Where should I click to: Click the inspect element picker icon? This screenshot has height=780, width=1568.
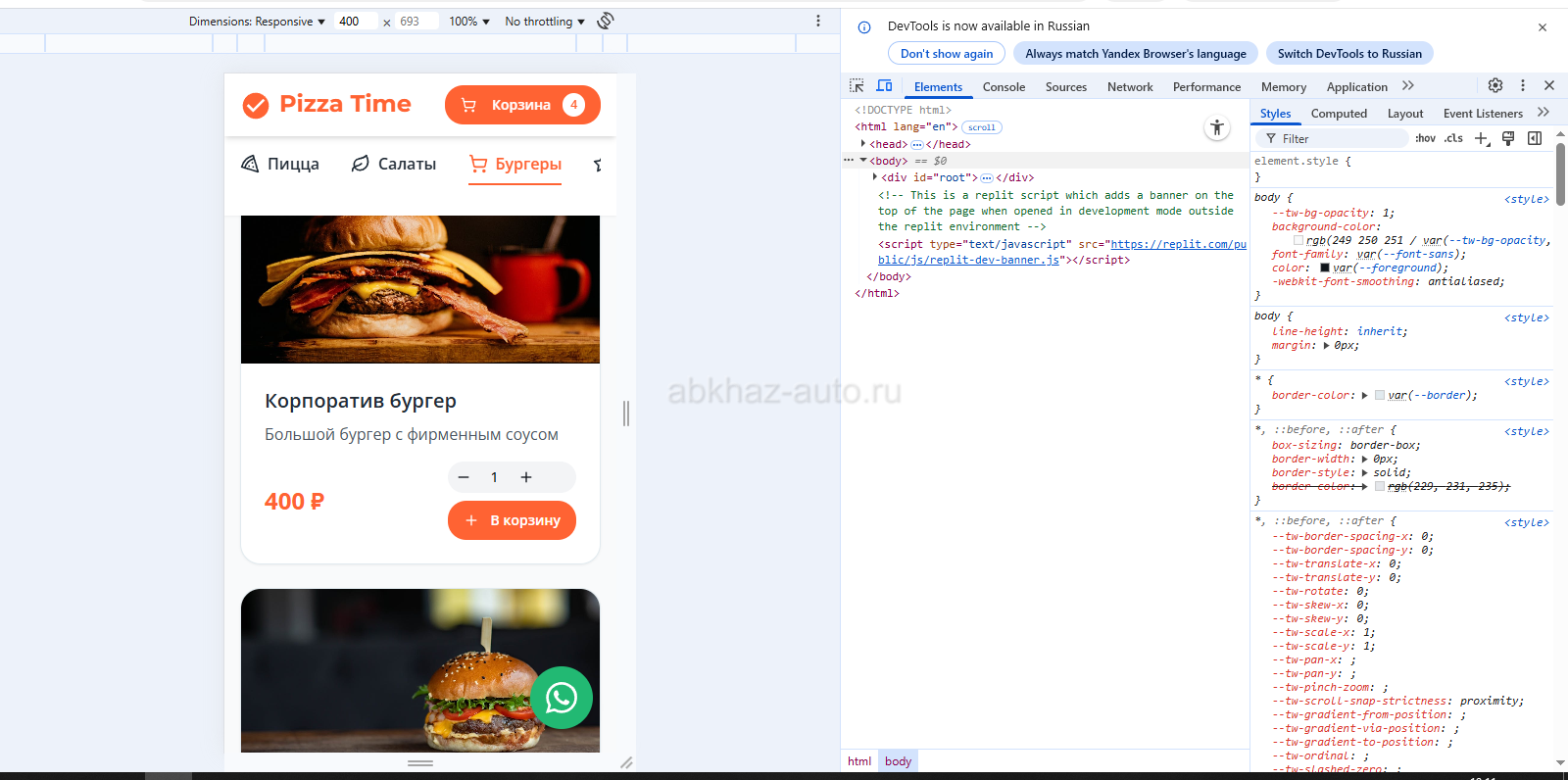point(857,86)
